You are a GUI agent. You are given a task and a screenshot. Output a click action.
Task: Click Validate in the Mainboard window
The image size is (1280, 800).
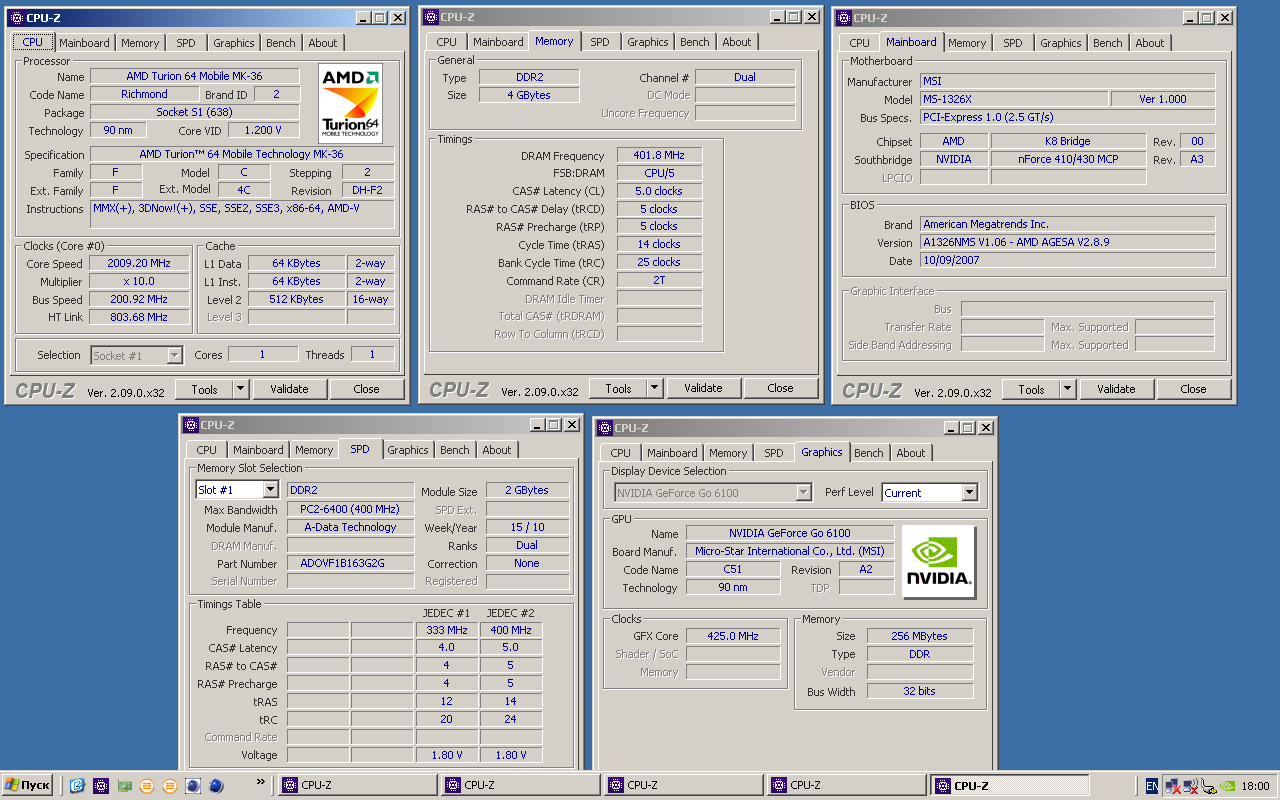1116,389
